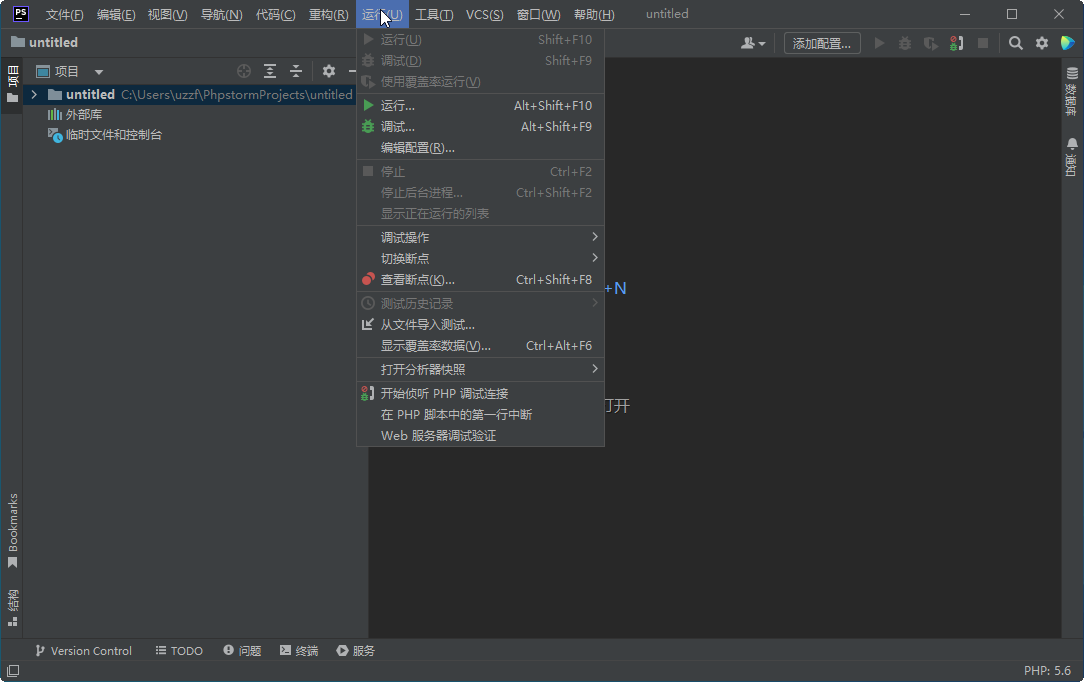Viewport: 1084px width, 682px height.
Task: Open the 编辑(E) menu
Action: coord(116,15)
